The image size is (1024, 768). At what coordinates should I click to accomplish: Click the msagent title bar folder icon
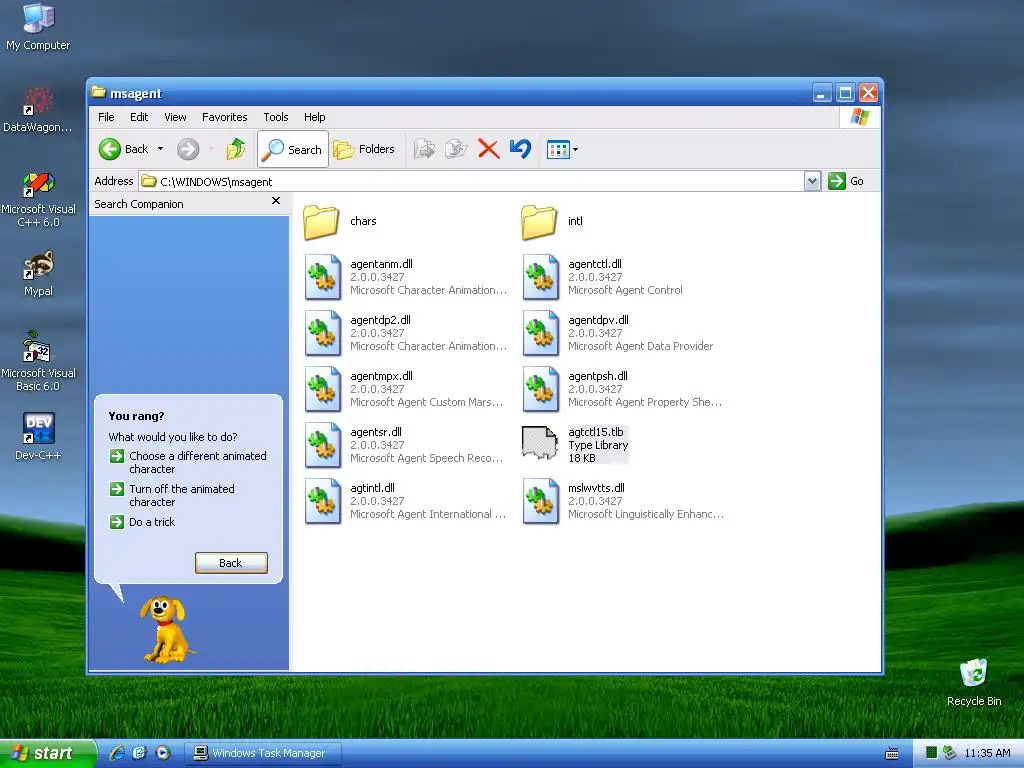99,92
